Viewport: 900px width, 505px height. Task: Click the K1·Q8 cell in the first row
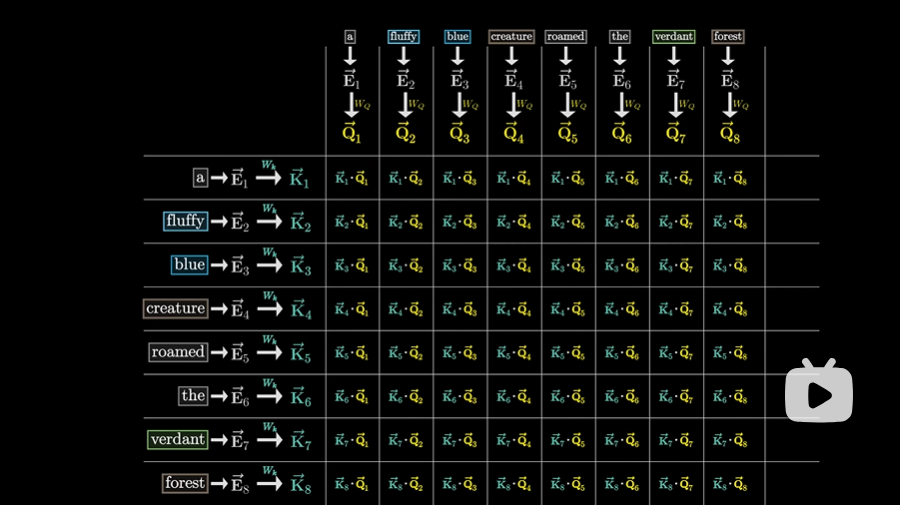pos(730,179)
